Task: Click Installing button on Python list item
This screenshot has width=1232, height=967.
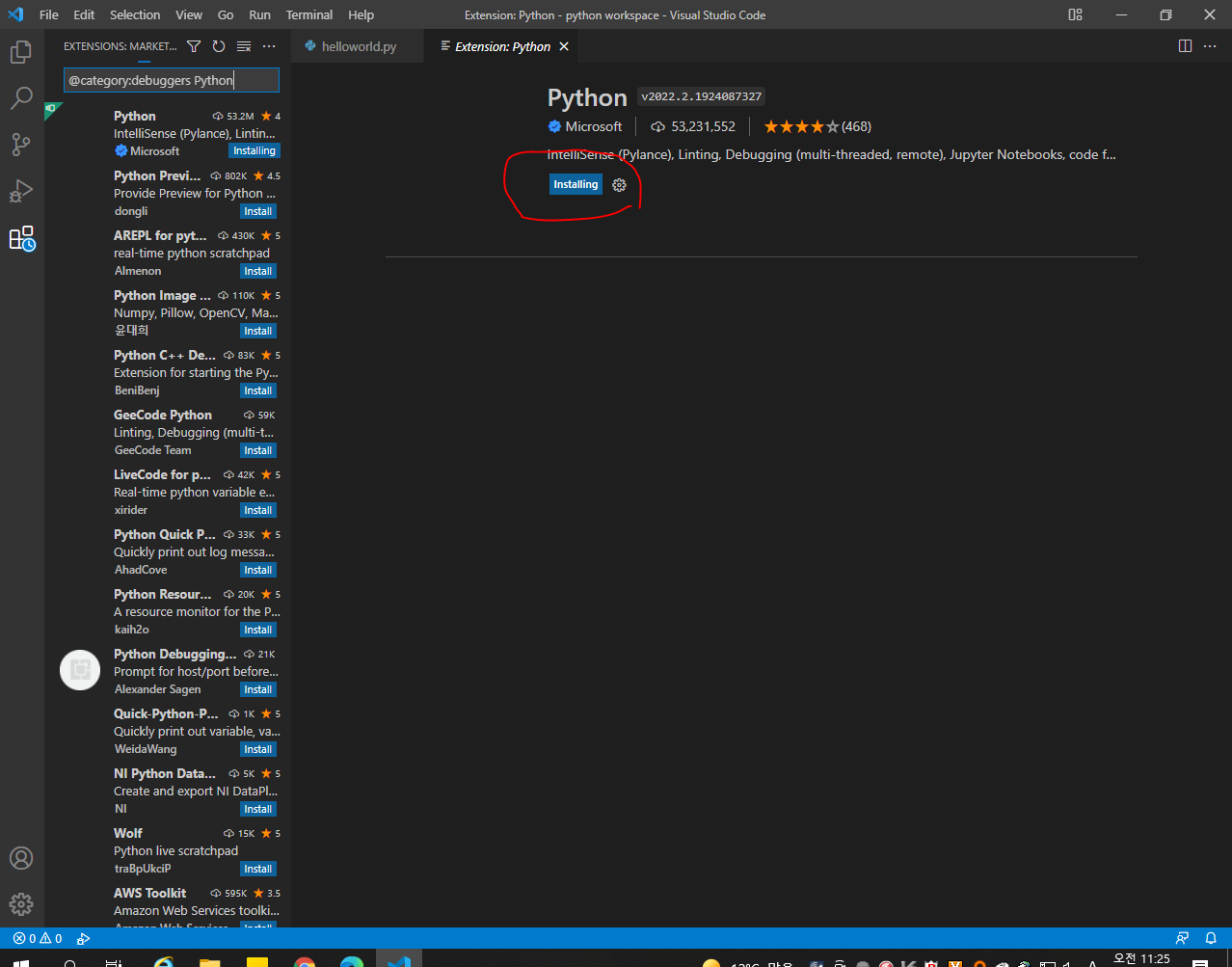Action: click(x=254, y=151)
